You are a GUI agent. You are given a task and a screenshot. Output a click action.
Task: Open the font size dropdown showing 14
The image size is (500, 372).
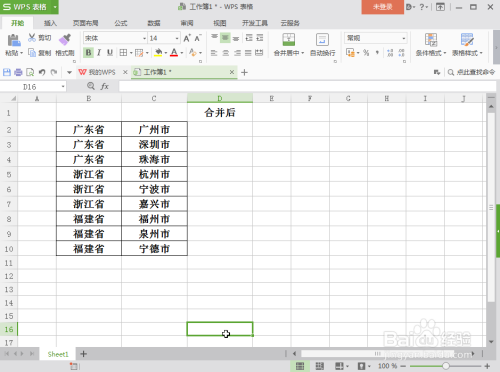click(177, 38)
